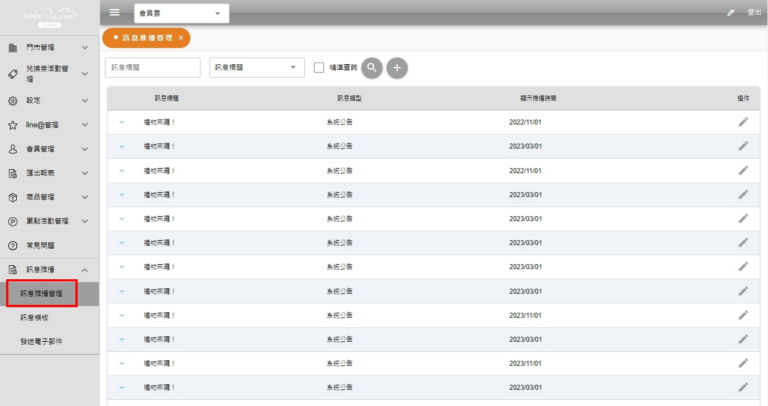
Task: Select 發送電子郵件 in the sidebar
Action: (x=41, y=341)
